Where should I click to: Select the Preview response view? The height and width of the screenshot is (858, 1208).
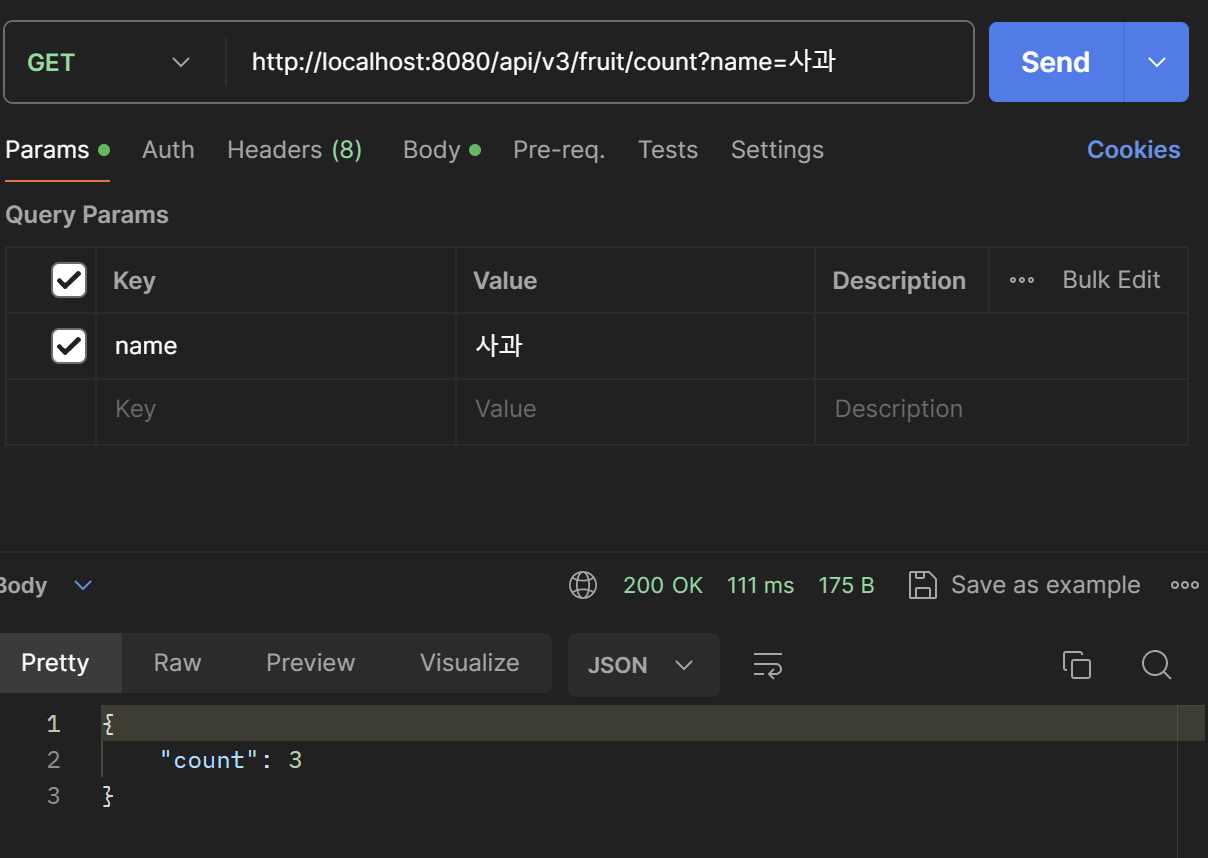(310, 663)
